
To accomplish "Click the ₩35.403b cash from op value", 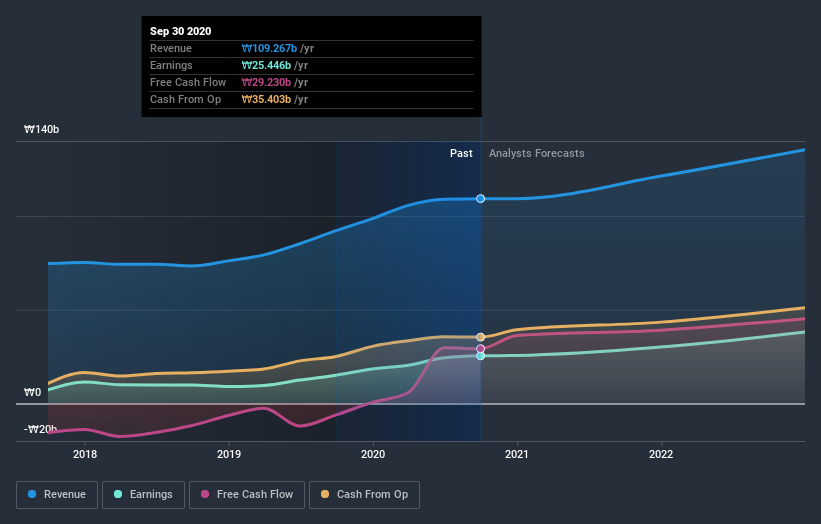I will (266, 99).
